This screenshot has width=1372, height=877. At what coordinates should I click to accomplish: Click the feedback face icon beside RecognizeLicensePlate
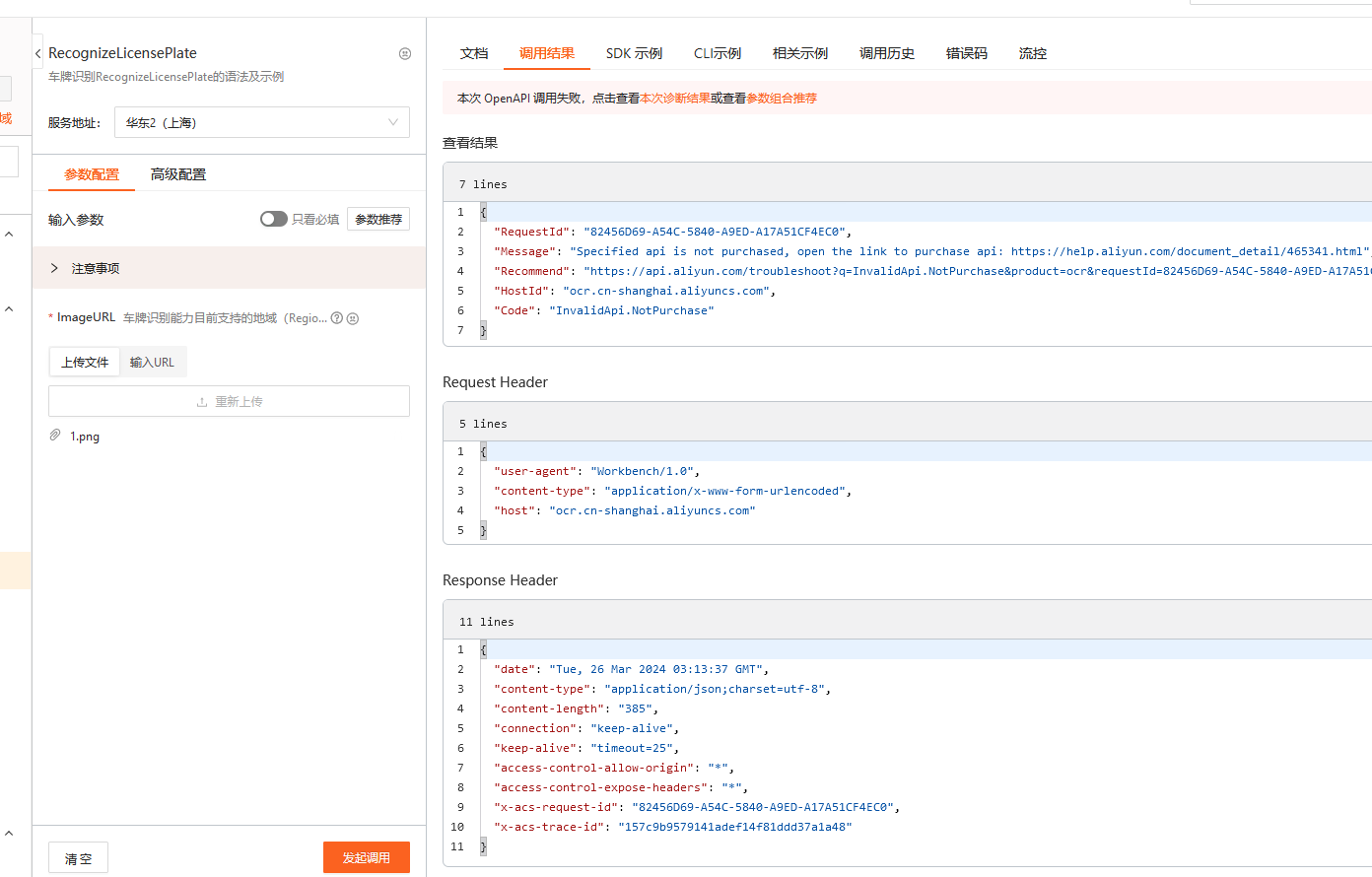[405, 53]
